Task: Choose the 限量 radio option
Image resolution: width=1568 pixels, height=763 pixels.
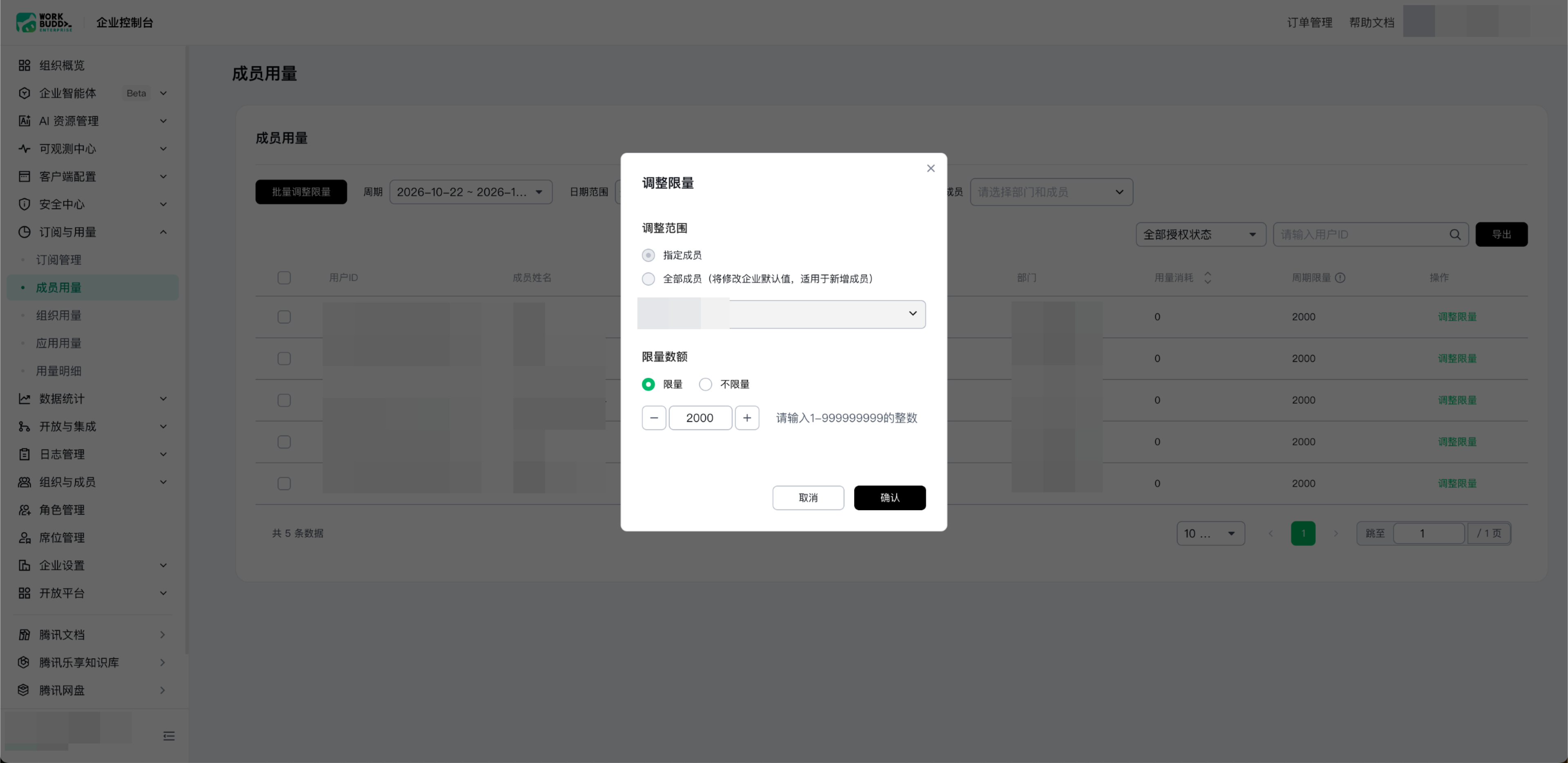Action: (x=648, y=384)
